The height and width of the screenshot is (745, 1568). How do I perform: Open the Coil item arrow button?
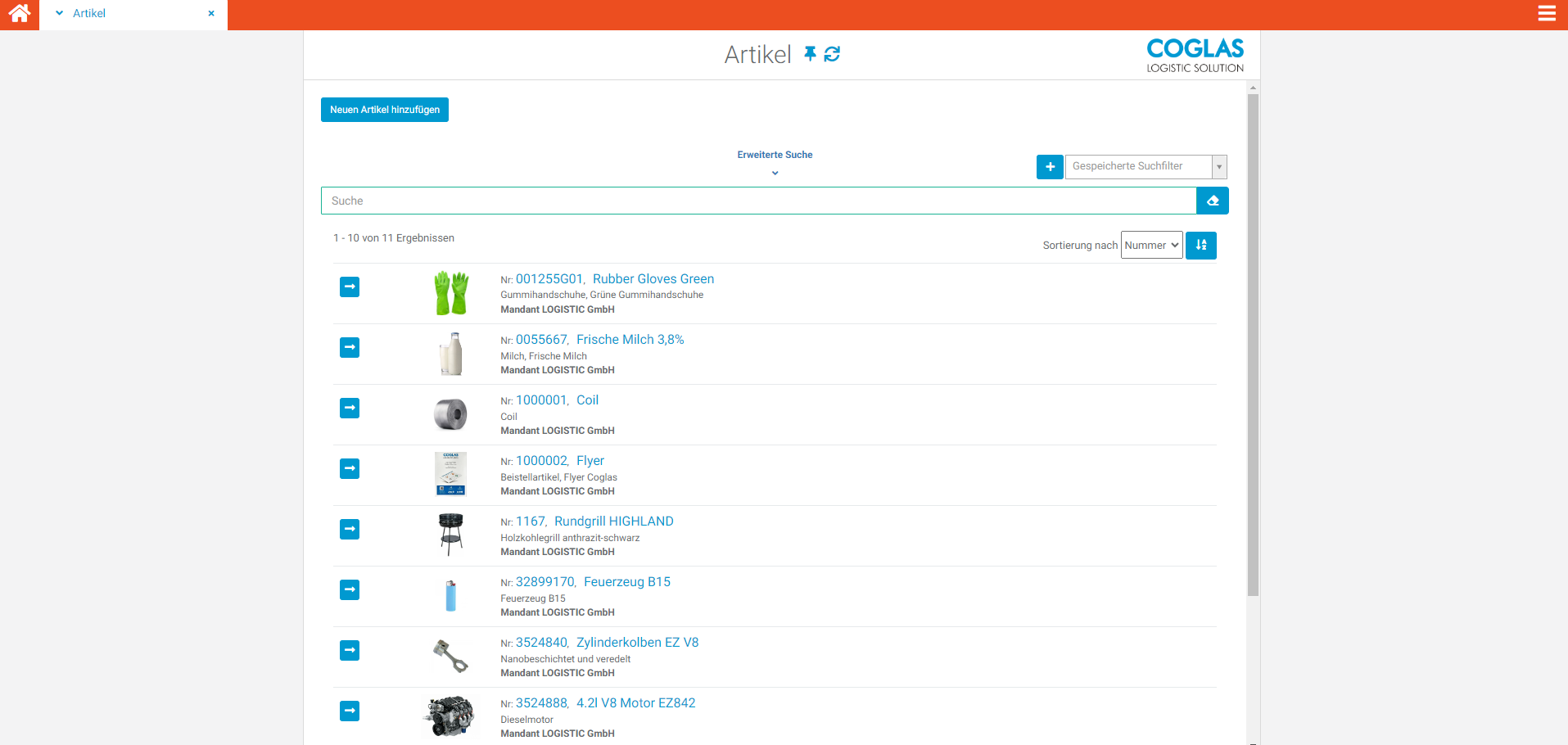[x=350, y=409]
